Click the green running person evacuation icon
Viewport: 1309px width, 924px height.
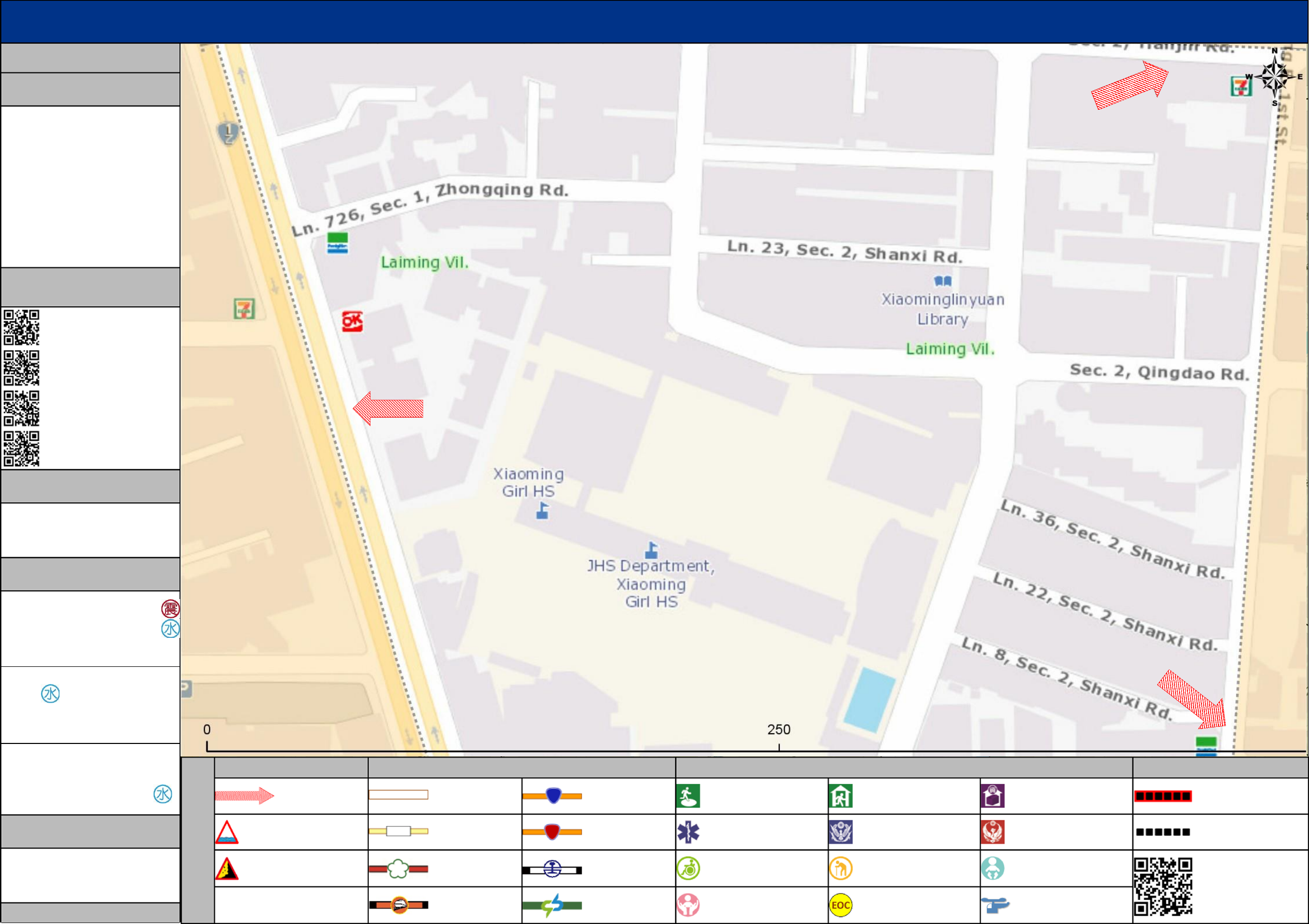click(x=688, y=796)
